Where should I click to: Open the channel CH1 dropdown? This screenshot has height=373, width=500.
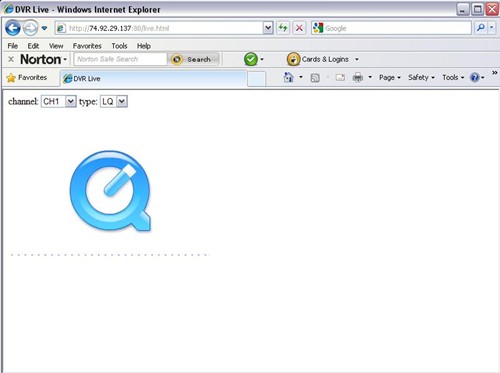coord(59,101)
